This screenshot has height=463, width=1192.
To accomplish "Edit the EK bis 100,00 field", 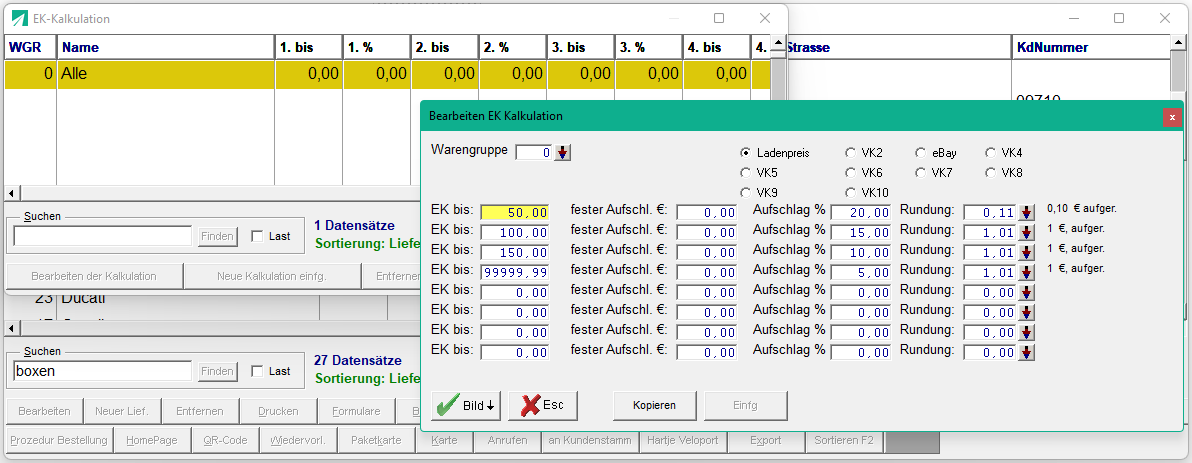I will coord(515,232).
